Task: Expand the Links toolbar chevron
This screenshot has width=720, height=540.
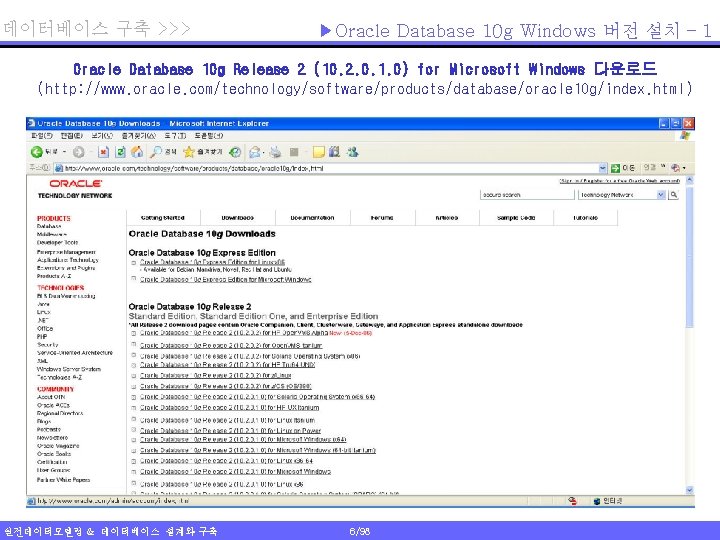Action: 663,167
